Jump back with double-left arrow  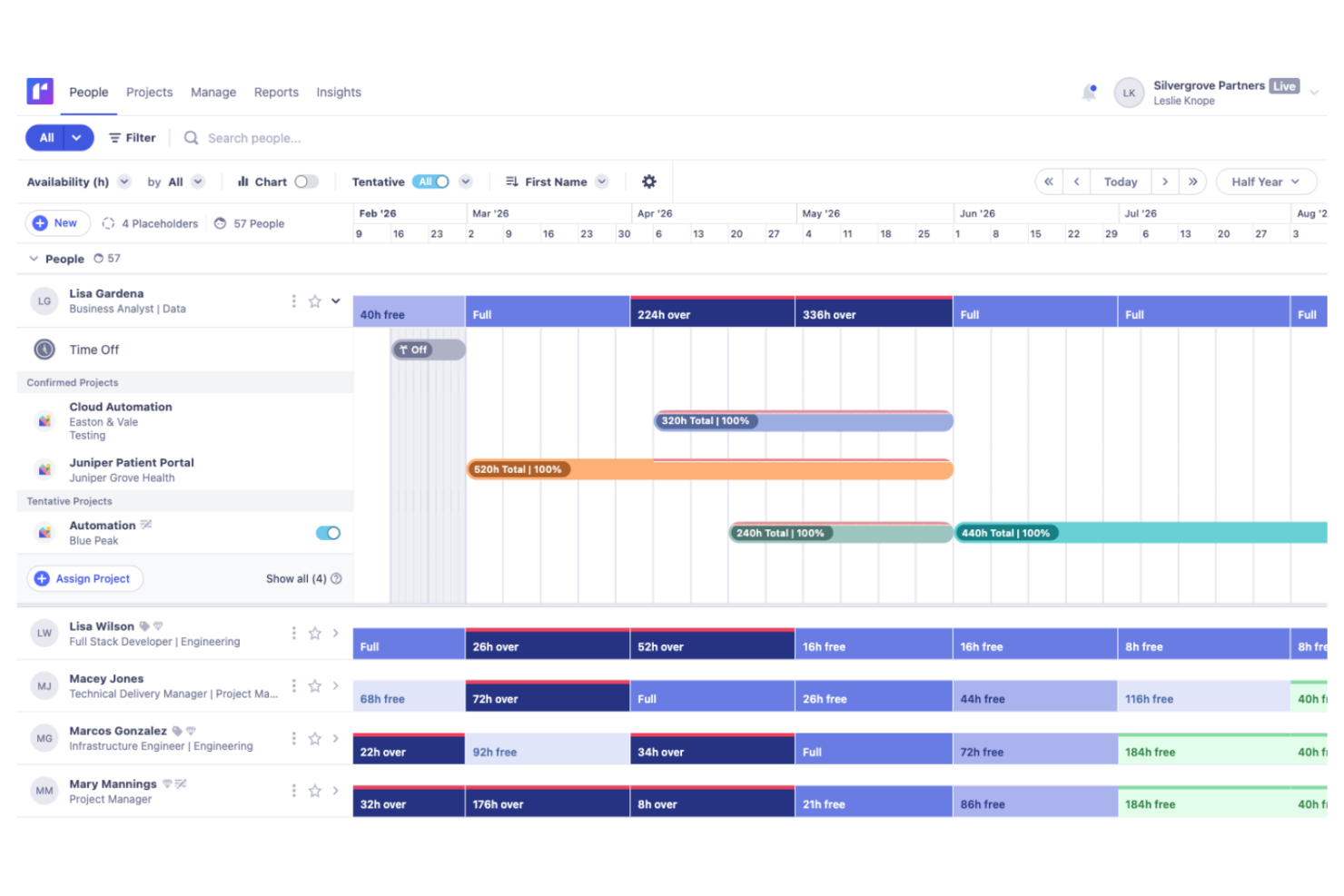pyautogui.click(x=1049, y=182)
